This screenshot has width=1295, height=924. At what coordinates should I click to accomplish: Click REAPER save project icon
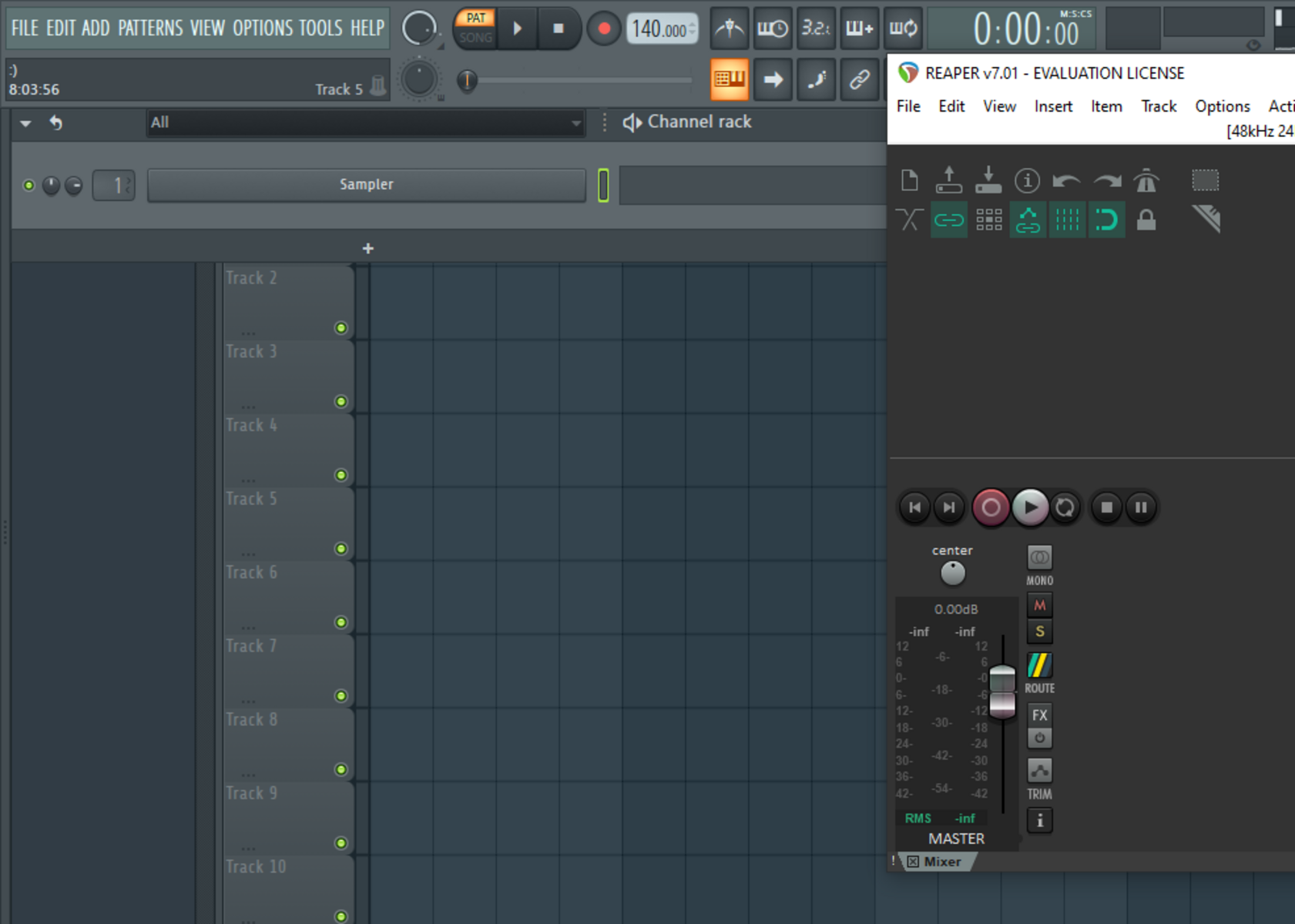(x=988, y=180)
